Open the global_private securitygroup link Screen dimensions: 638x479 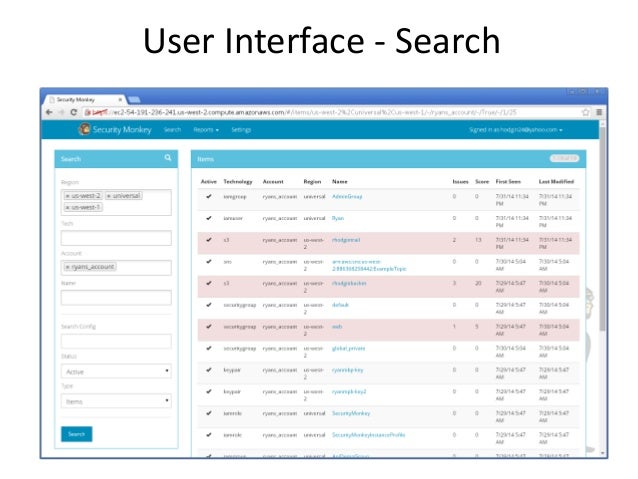pos(348,348)
